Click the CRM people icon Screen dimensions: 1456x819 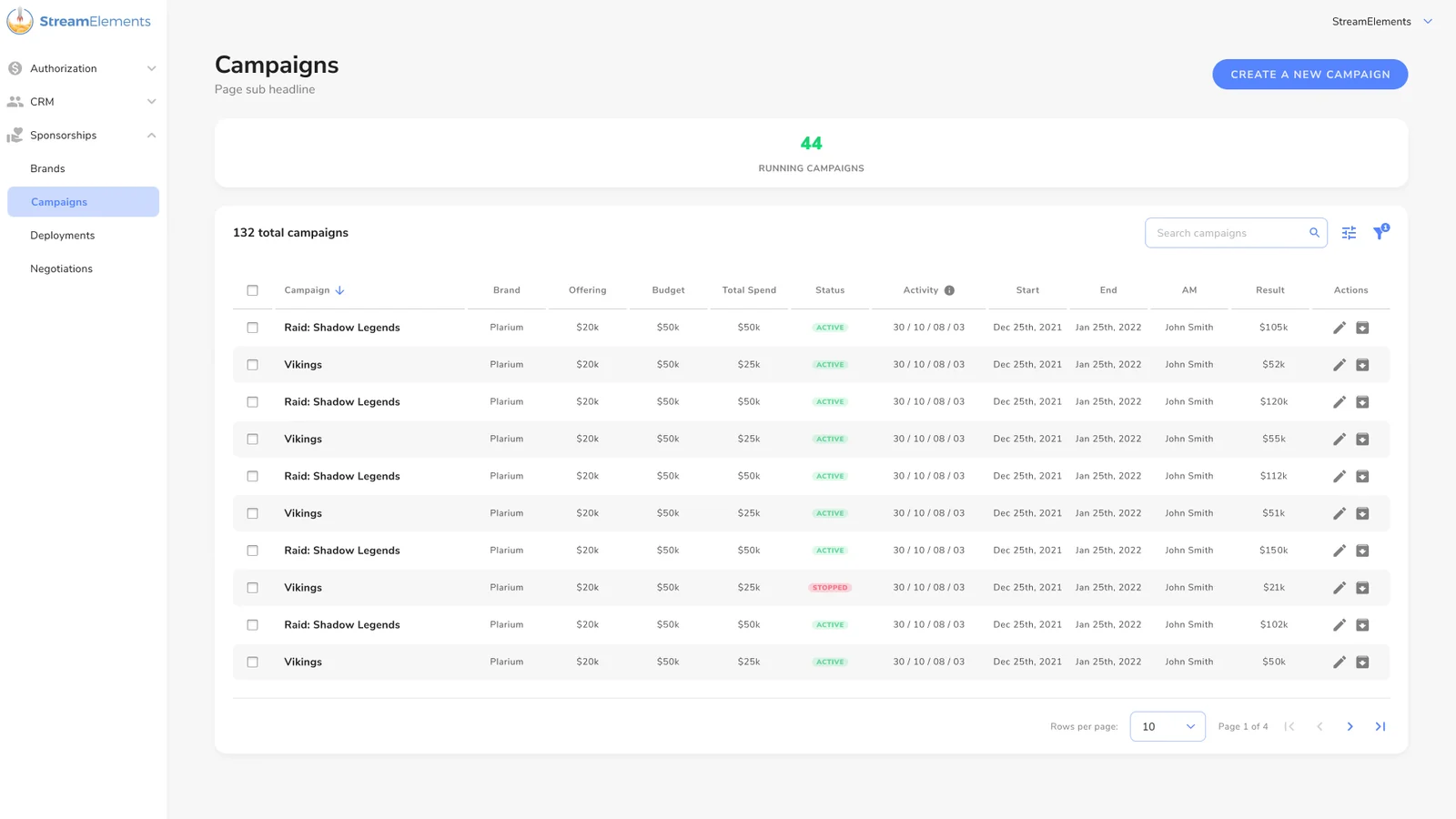tap(15, 102)
